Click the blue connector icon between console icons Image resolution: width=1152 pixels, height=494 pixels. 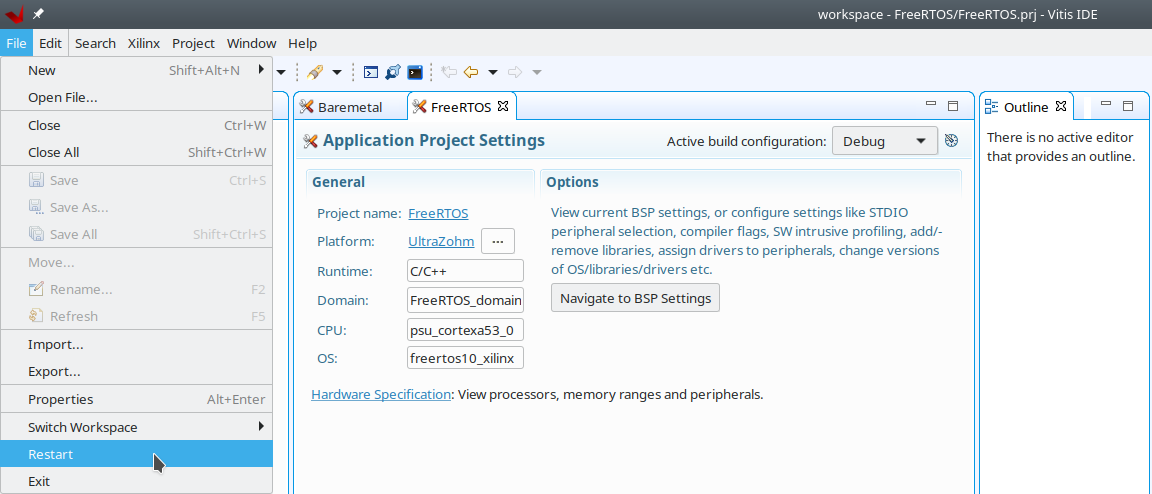[392, 72]
